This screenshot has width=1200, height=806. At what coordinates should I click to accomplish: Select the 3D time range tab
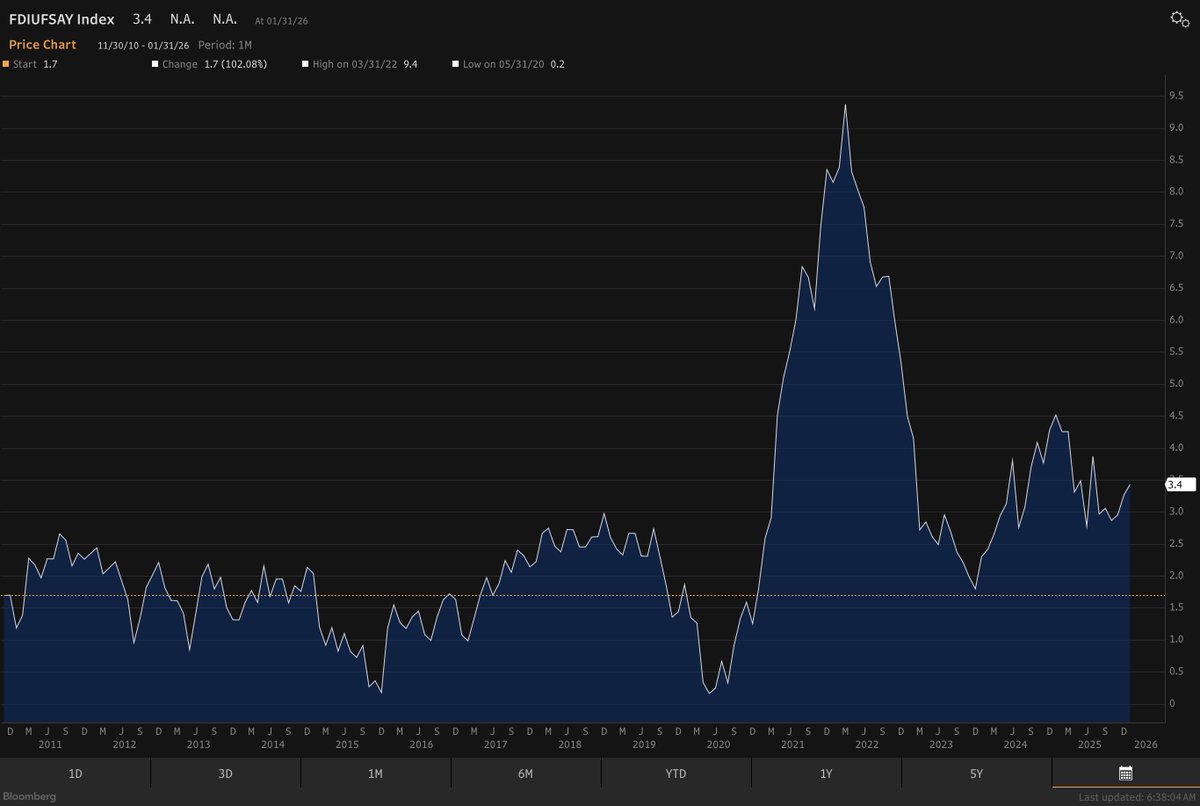[225, 773]
